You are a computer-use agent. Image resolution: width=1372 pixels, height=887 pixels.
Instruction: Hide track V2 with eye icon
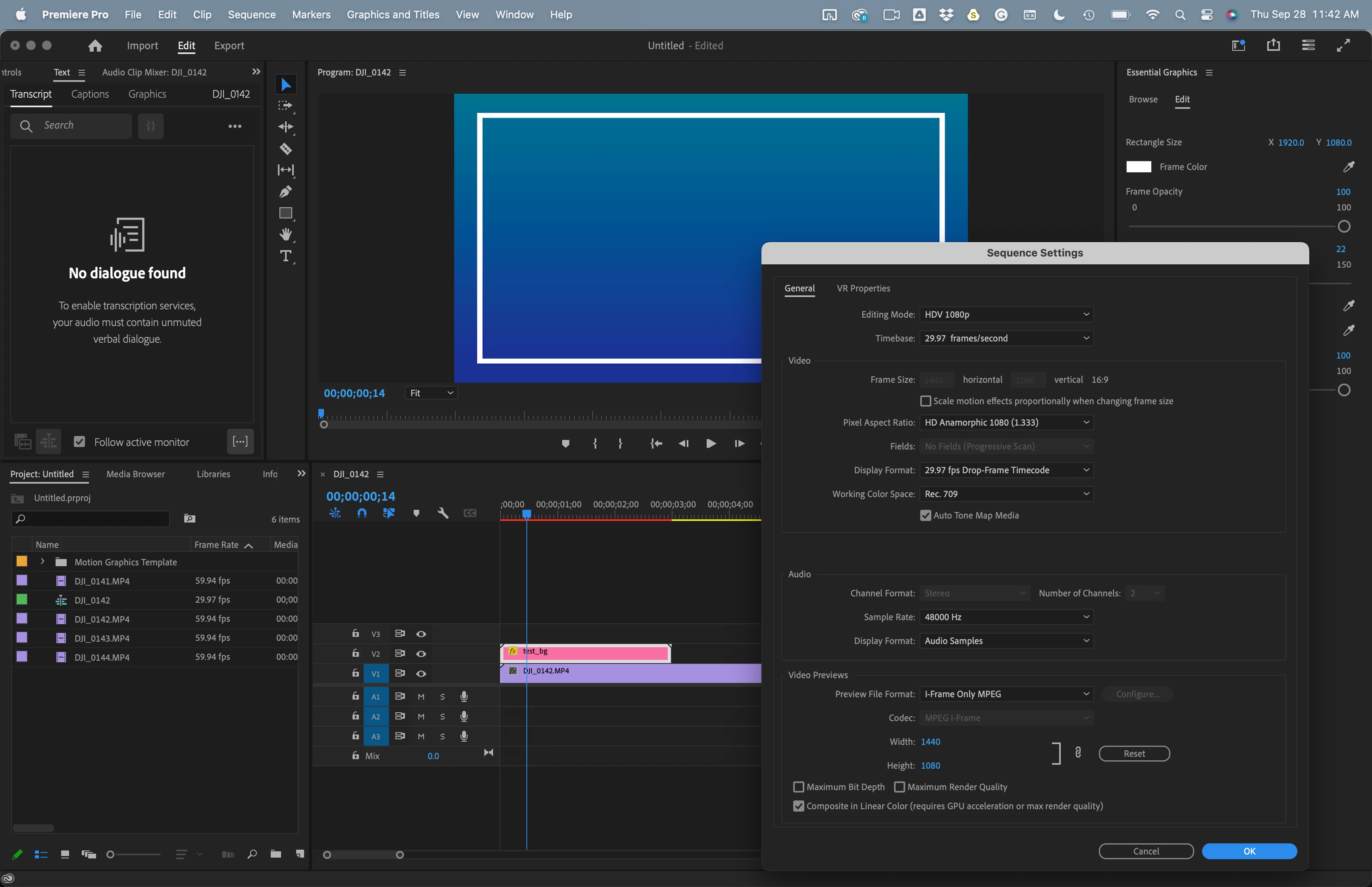click(421, 654)
